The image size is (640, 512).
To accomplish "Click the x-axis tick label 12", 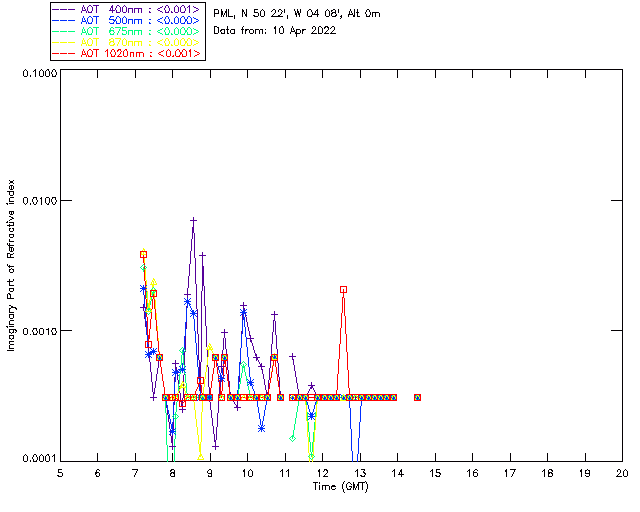I will [x=322, y=473].
